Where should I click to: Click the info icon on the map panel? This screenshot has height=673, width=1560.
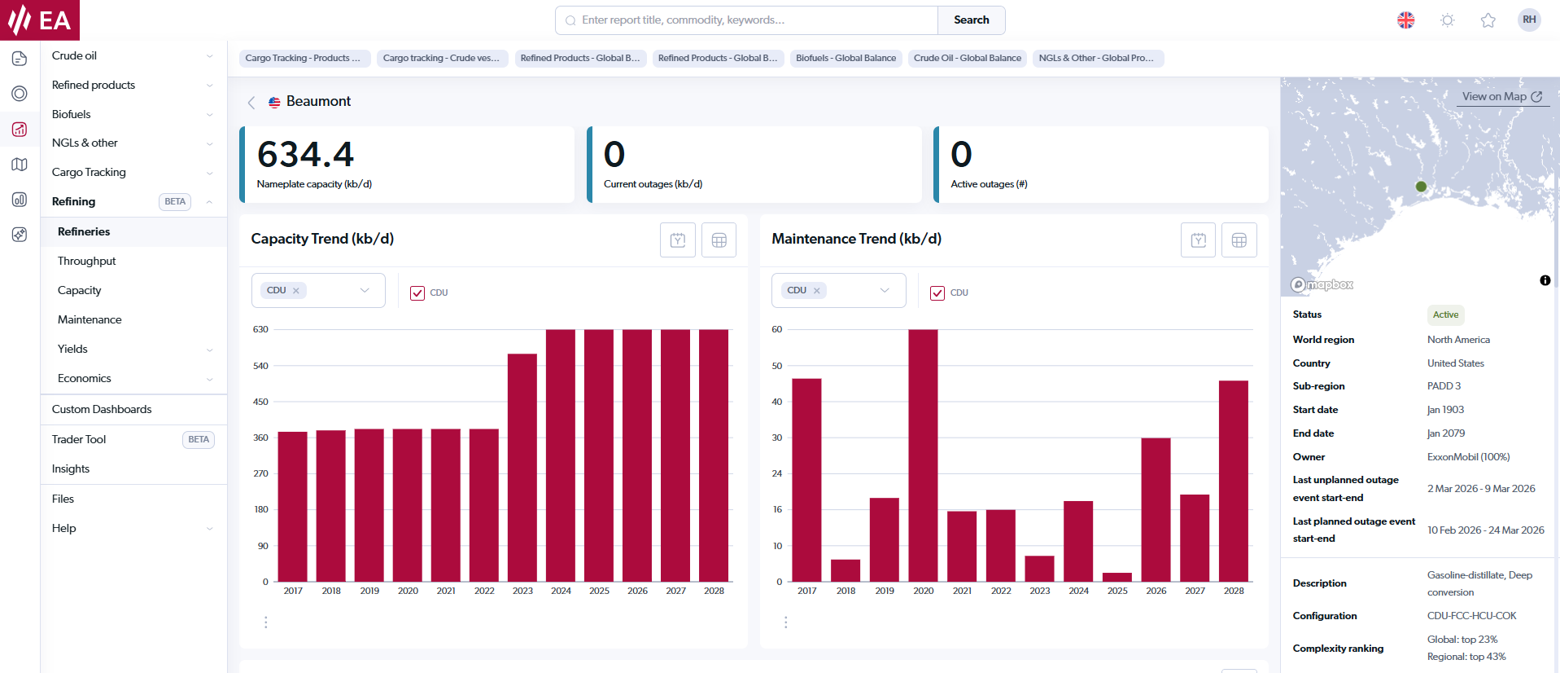click(1545, 281)
